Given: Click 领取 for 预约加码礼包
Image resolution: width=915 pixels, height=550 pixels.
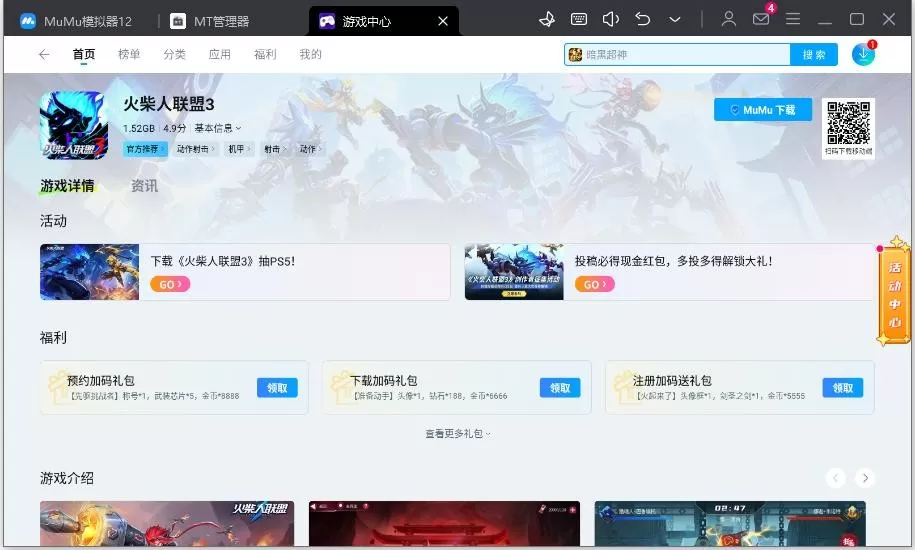Looking at the screenshot, I should pyautogui.click(x=277, y=388).
